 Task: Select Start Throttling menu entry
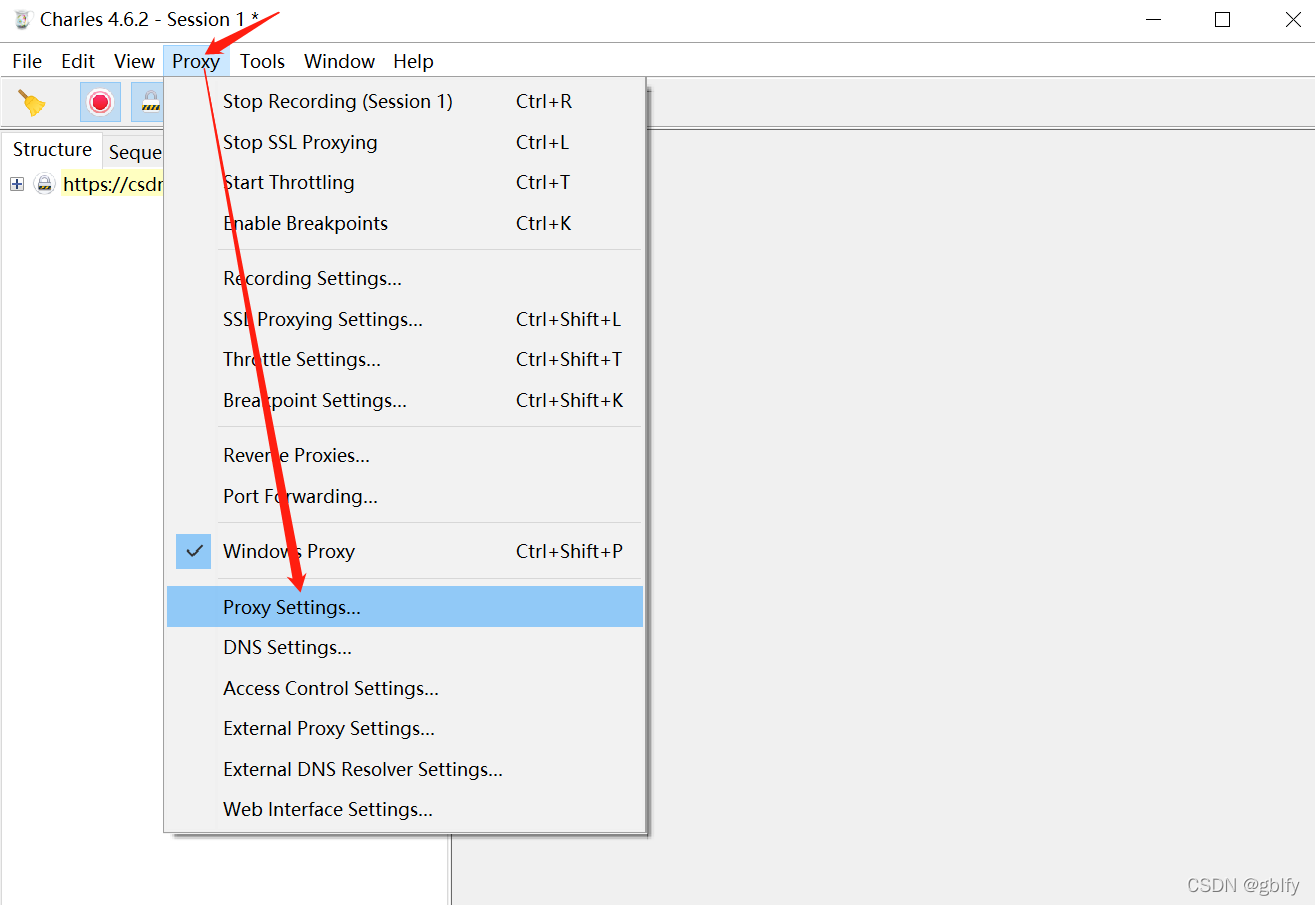pyautogui.click(x=405, y=183)
